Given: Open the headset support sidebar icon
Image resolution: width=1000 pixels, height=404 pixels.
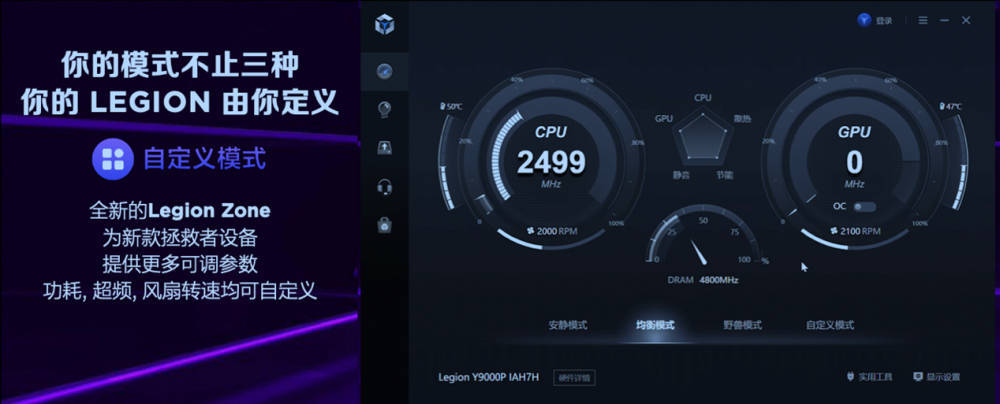Looking at the screenshot, I should tap(385, 187).
